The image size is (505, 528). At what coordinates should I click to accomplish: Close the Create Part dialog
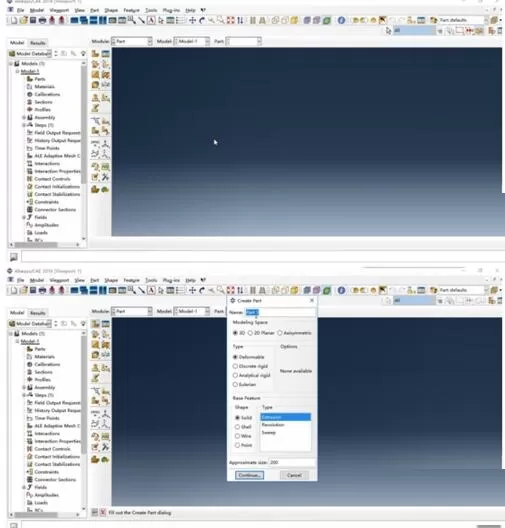click(312, 300)
